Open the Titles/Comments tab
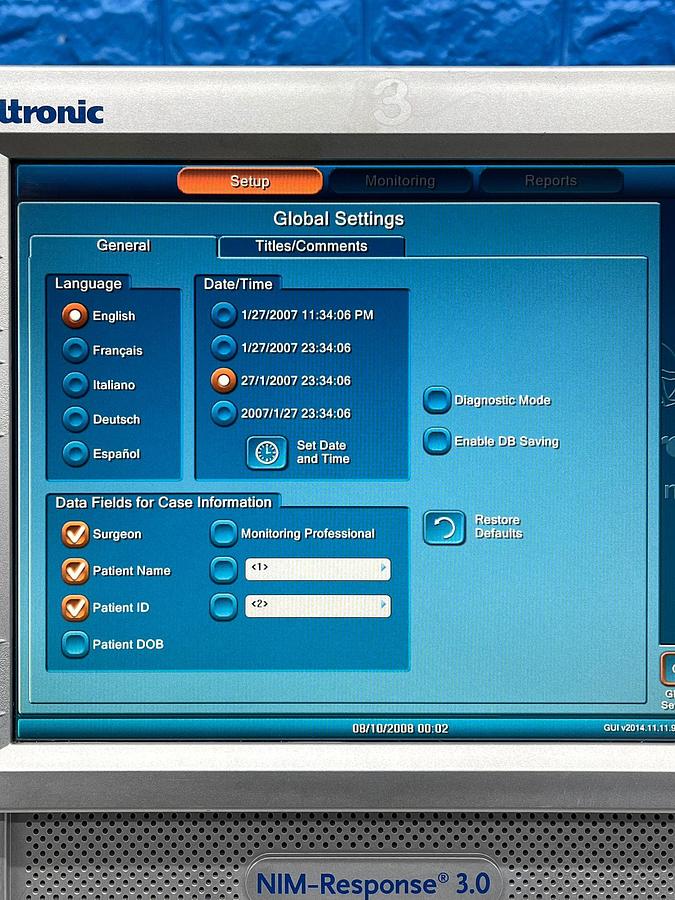675x900 pixels. click(311, 246)
